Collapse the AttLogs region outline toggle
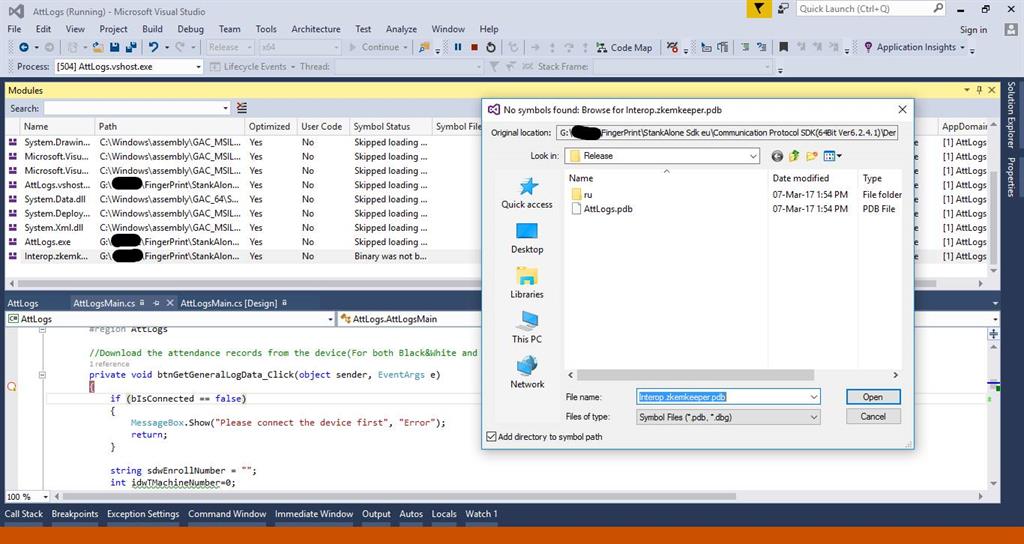Image resolution: width=1024 pixels, height=544 pixels. pyautogui.click(x=42, y=330)
